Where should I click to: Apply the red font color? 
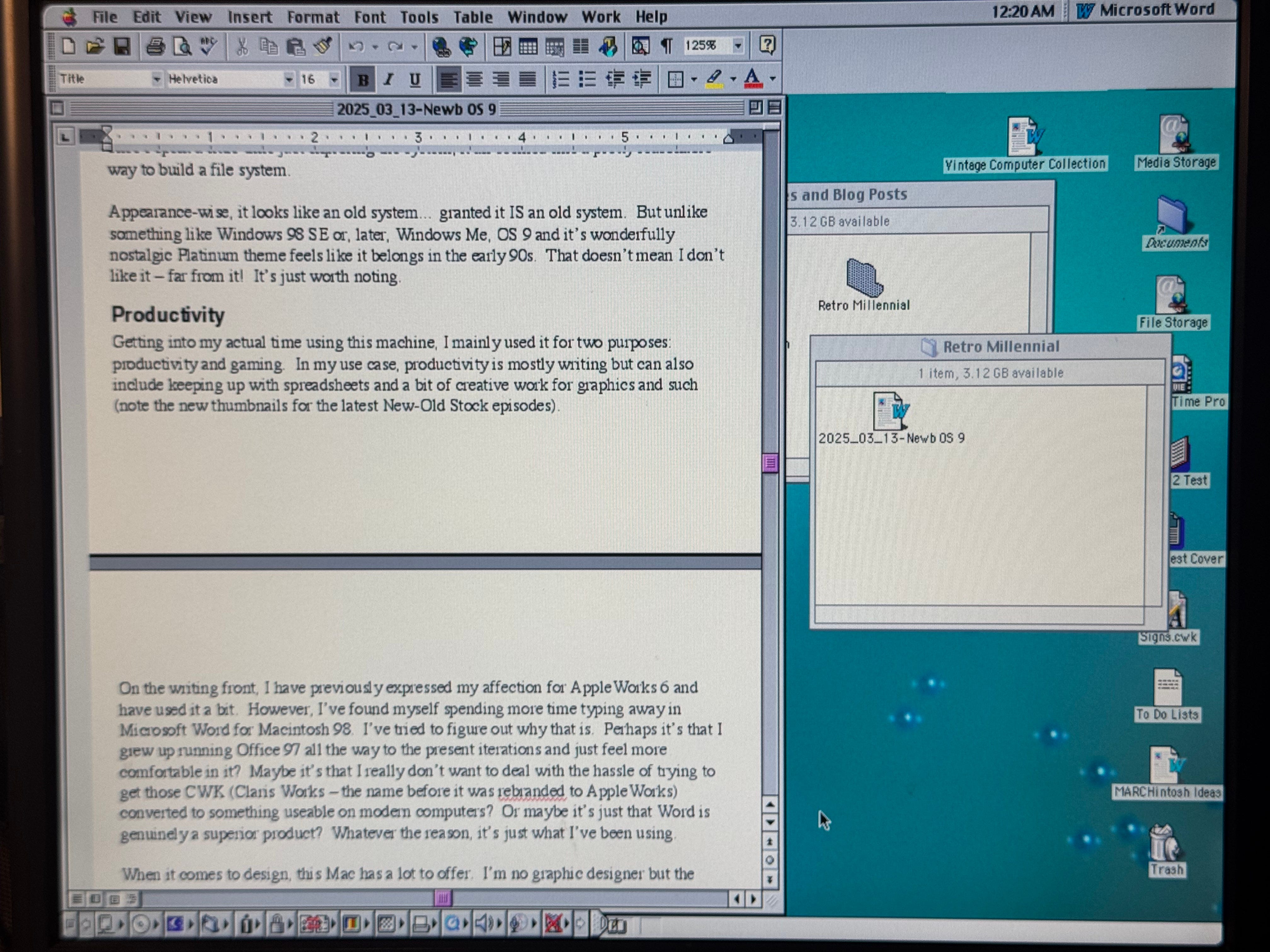pos(753,79)
